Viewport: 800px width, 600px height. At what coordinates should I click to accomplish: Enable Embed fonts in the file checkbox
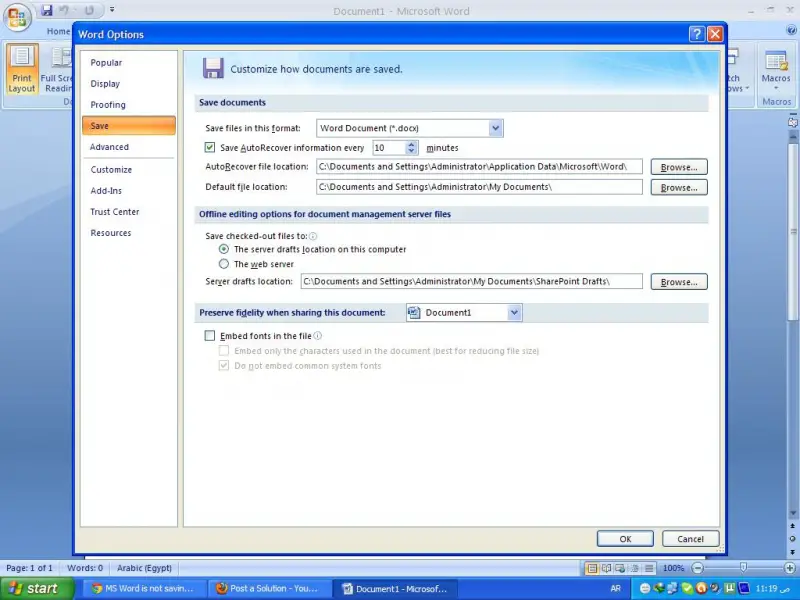pyautogui.click(x=210, y=336)
